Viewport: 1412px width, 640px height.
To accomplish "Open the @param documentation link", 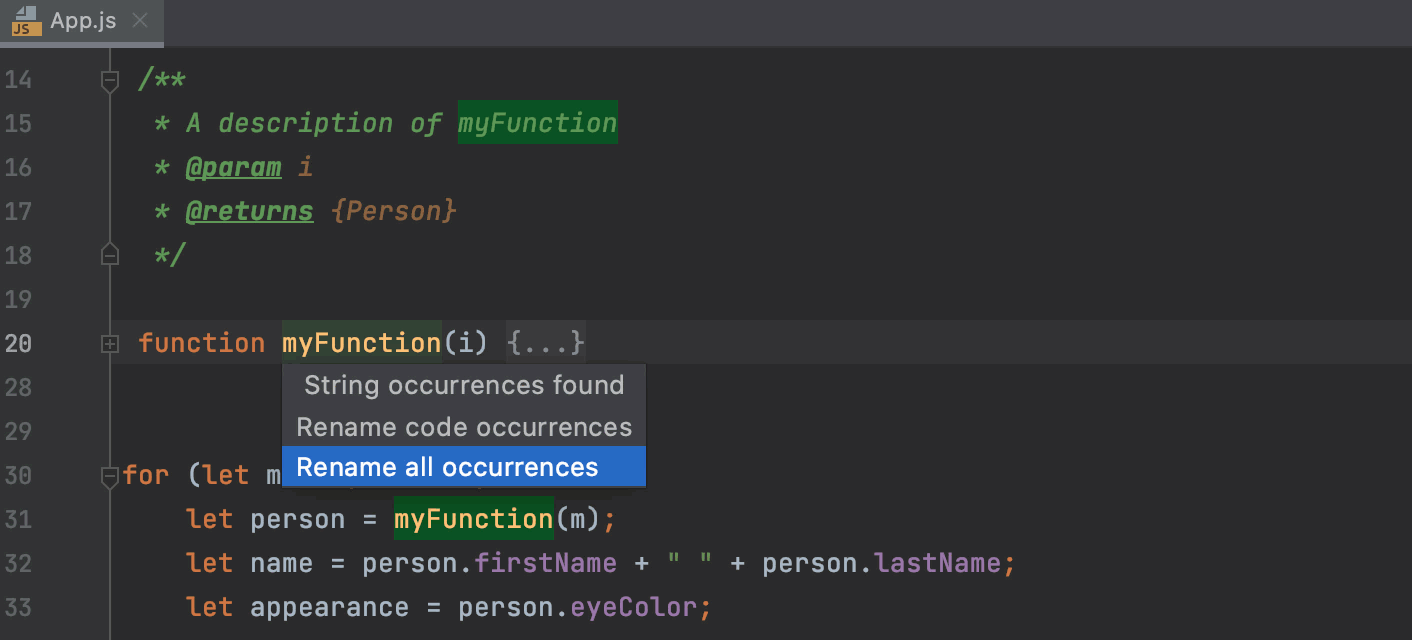I will tap(234, 167).
